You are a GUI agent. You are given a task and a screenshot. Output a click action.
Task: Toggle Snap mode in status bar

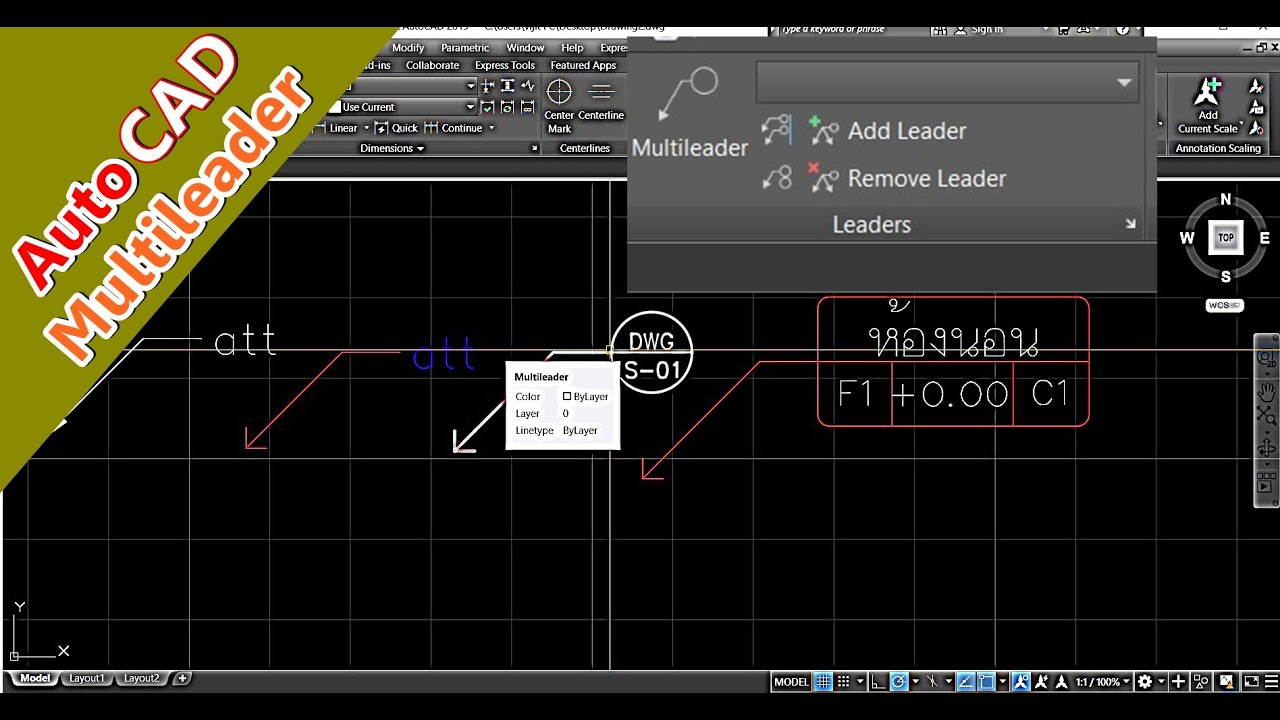pos(844,682)
